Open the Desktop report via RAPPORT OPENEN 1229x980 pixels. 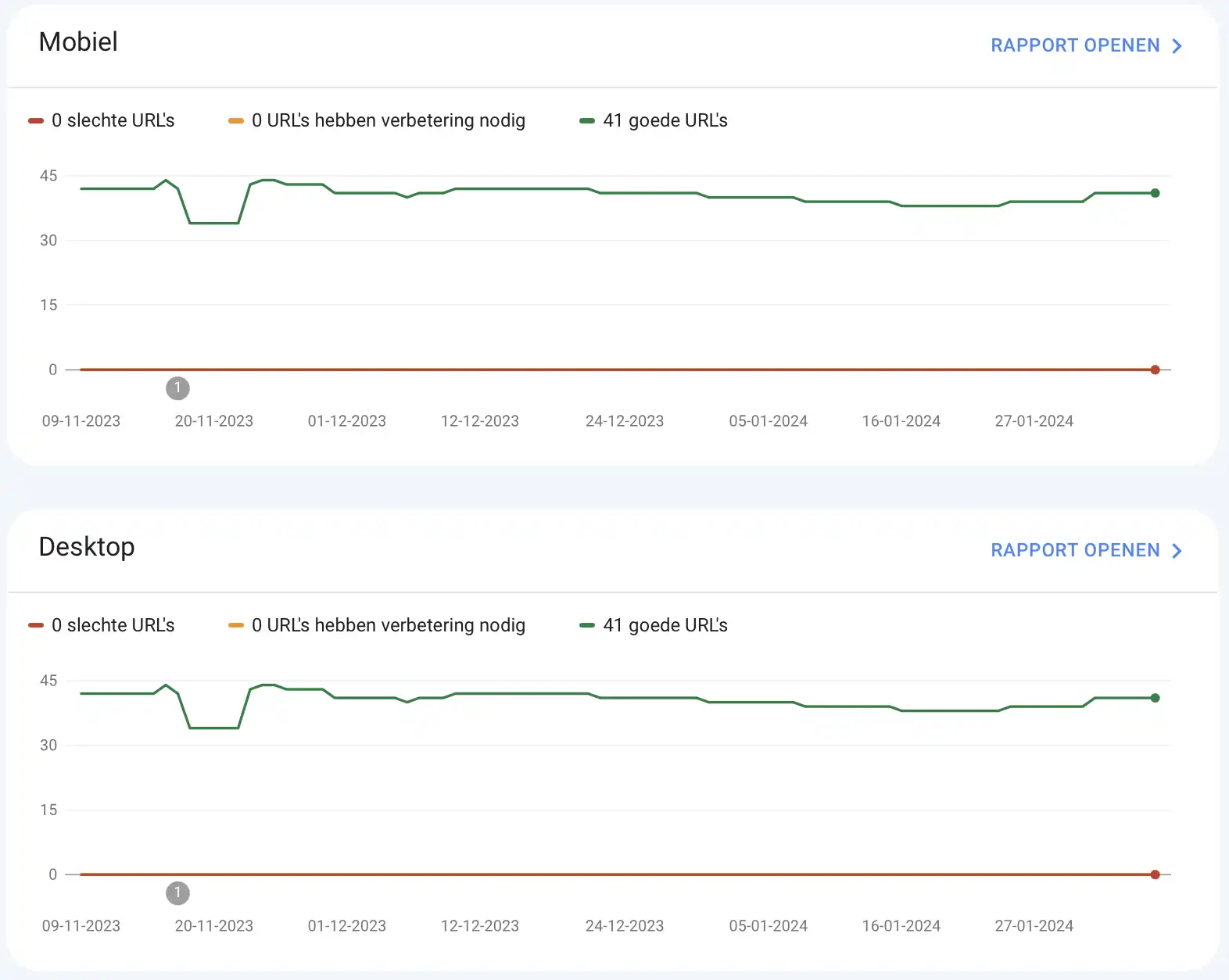(x=1086, y=550)
